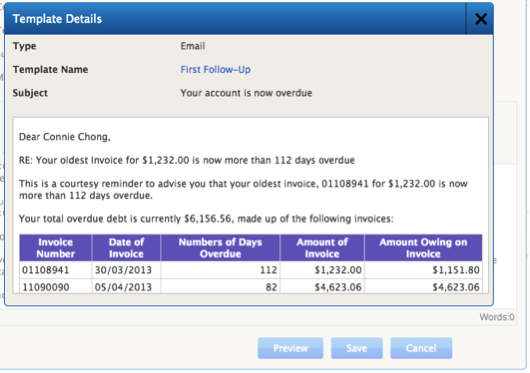Screen dimensions: 530x373
Task: Click the Template Details title text
Action: point(57,19)
